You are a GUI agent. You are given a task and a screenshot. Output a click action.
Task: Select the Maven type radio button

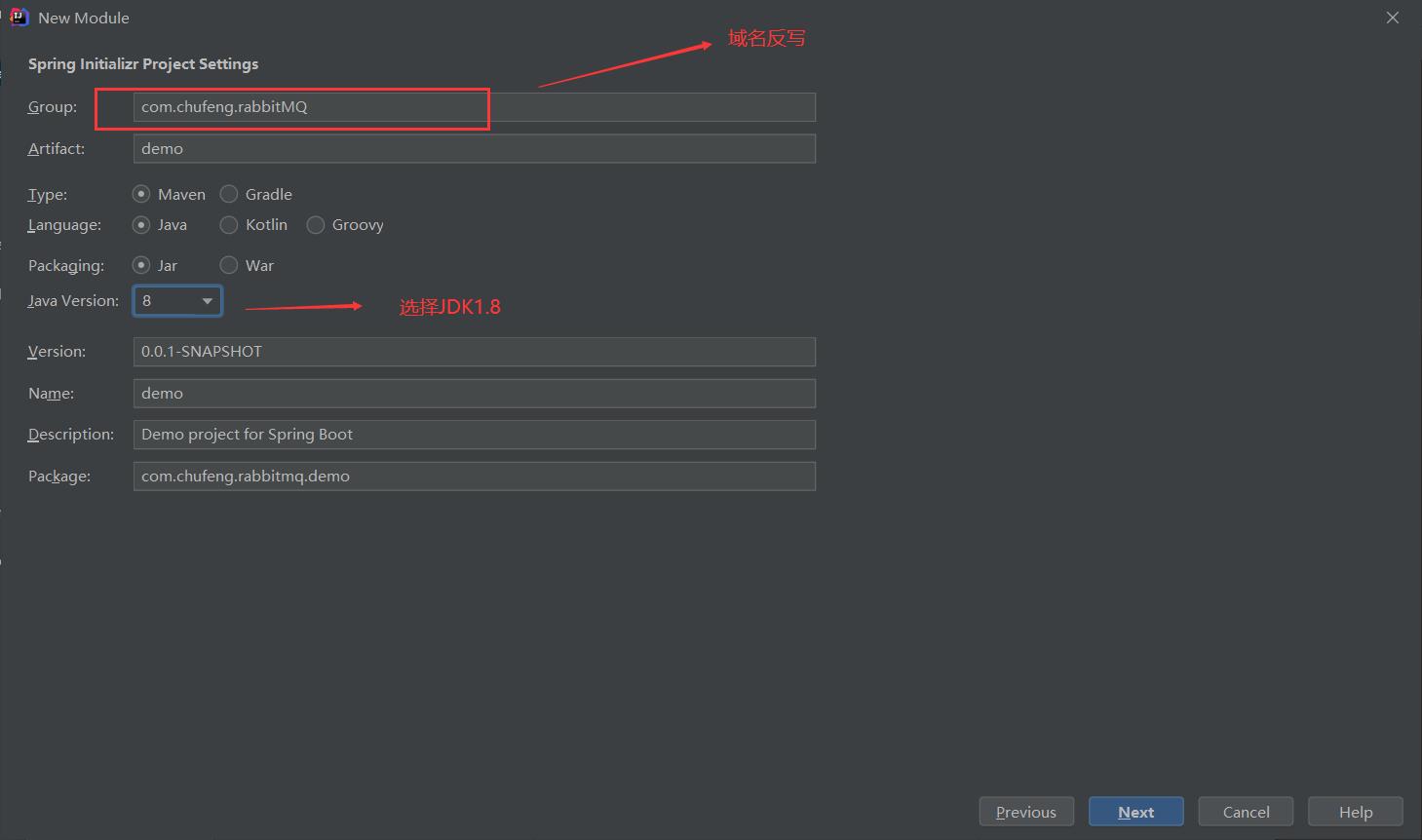141,194
